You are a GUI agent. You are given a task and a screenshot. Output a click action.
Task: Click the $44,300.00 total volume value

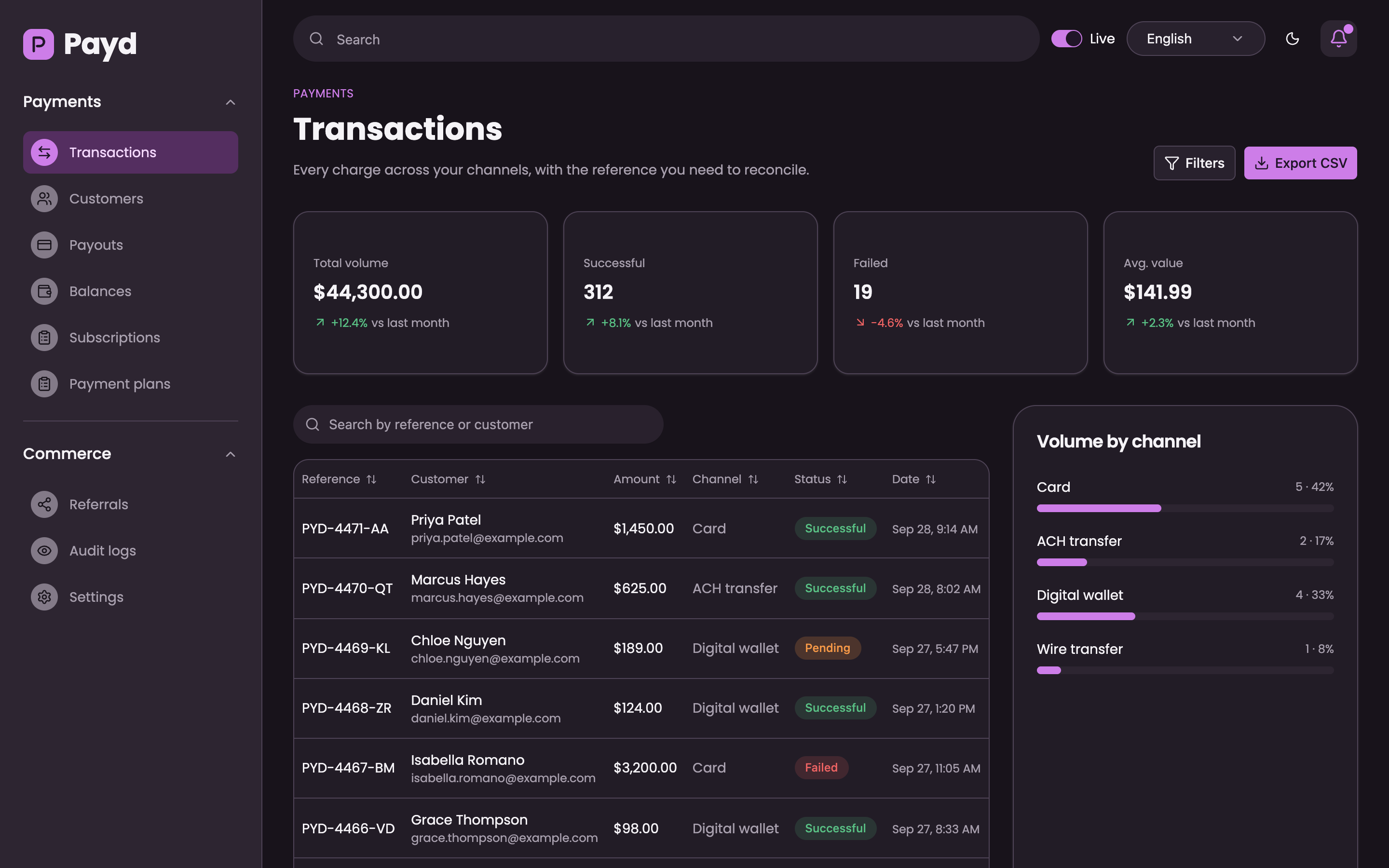click(x=368, y=292)
